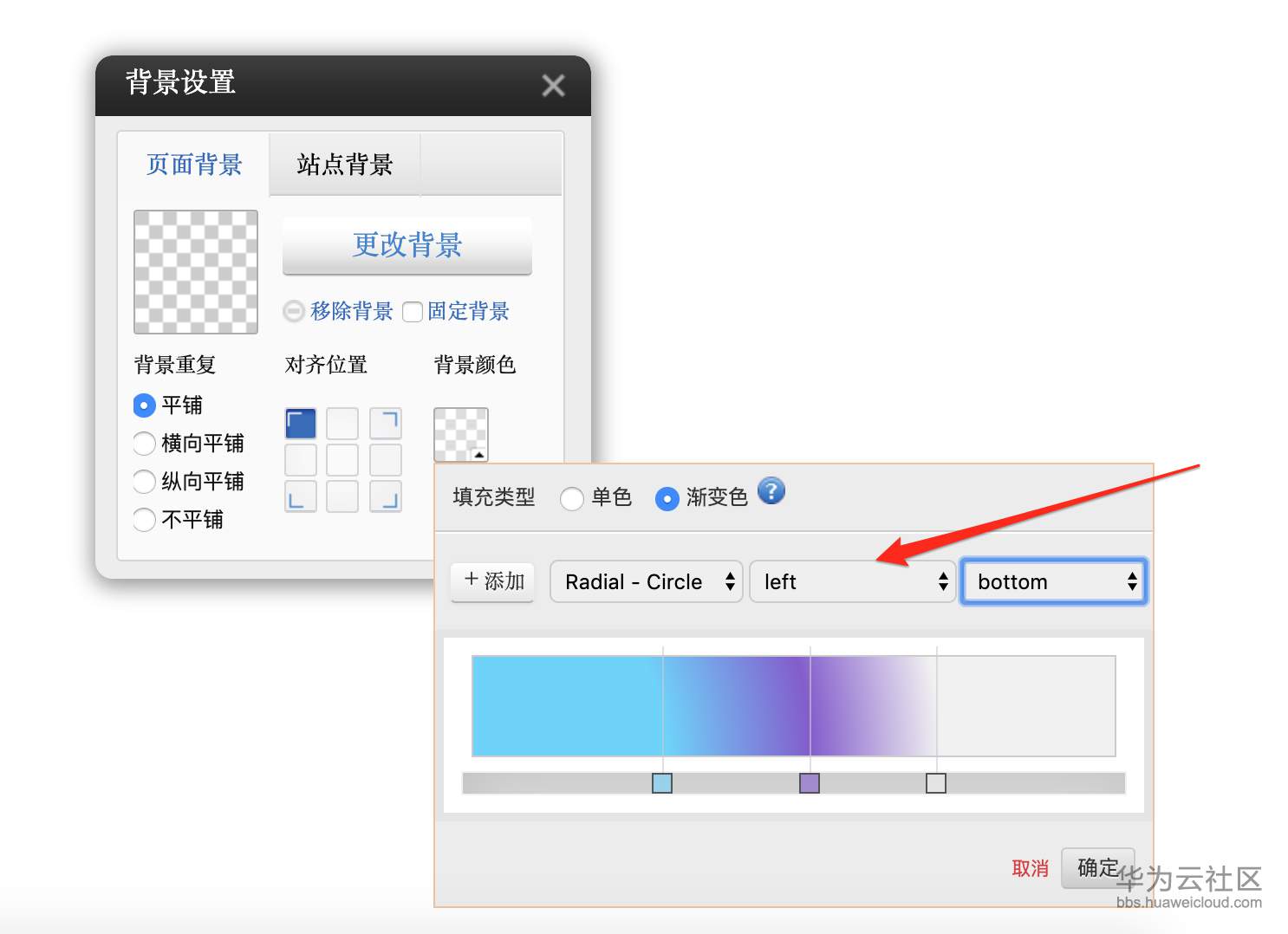Image resolution: width=1288 pixels, height=934 pixels.
Task: Open the Radial - Circle gradient type dropdown
Action: click(x=647, y=581)
